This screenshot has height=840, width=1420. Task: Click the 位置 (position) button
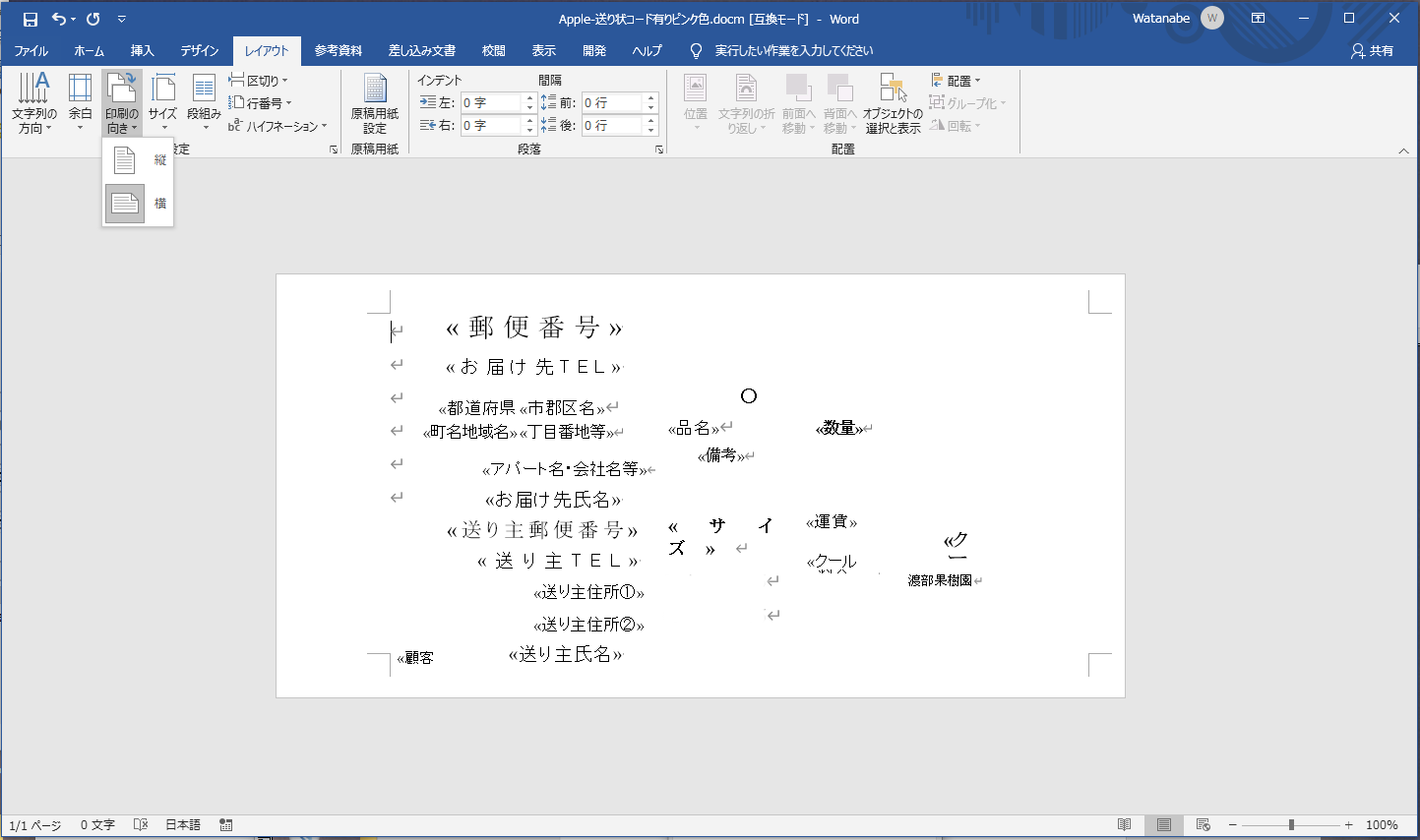point(696,103)
